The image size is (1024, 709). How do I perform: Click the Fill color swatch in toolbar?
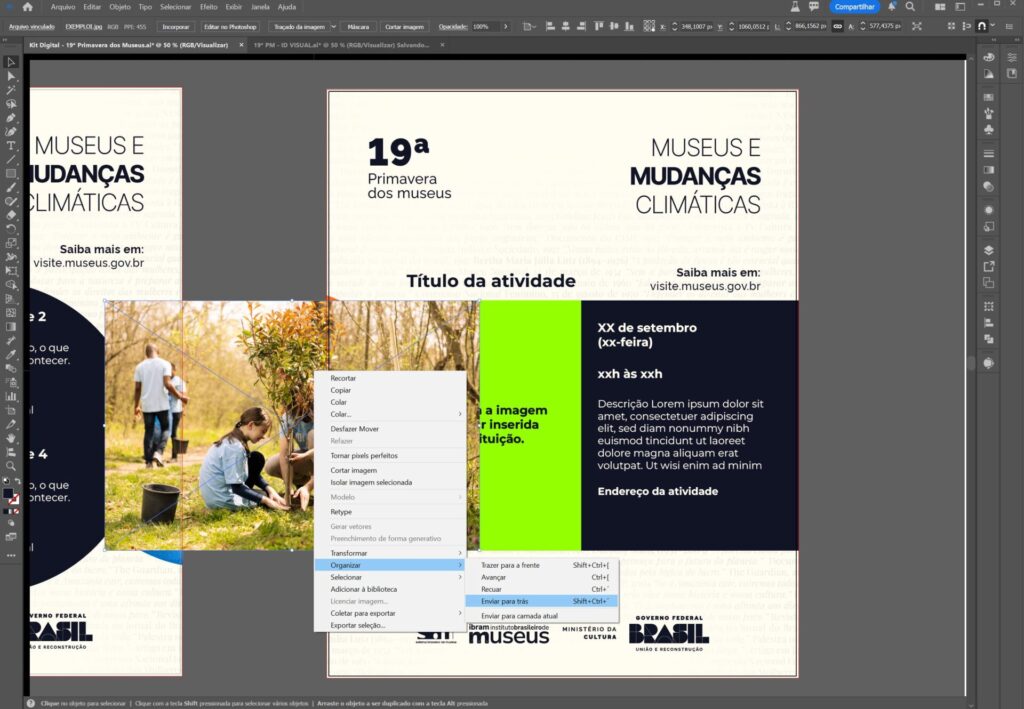(x=9, y=494)
